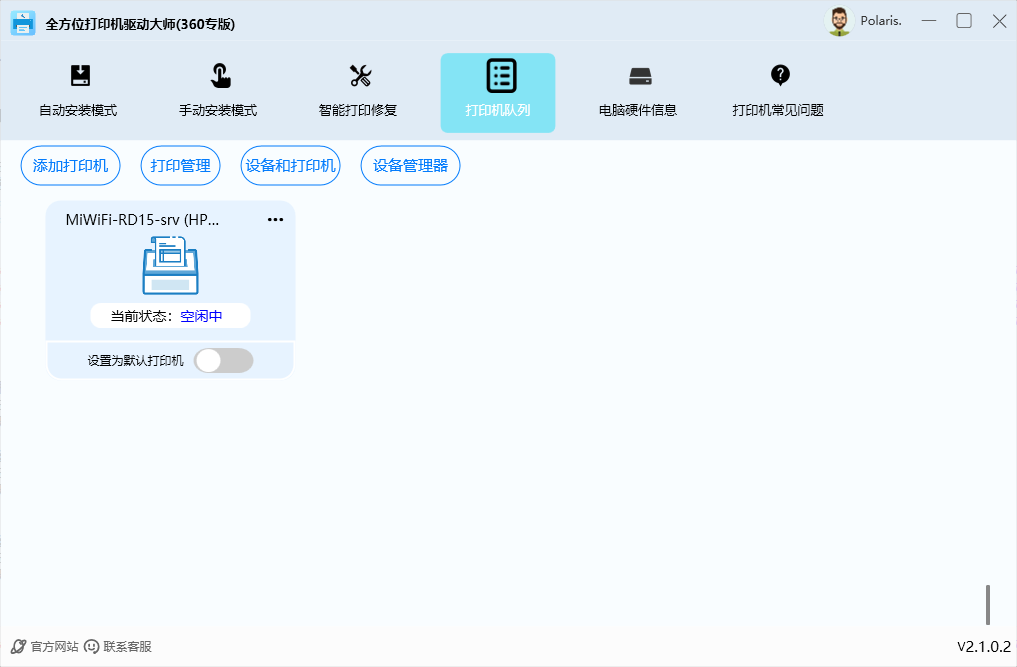Switch to 电脑硬件信息 tab label
The image size is (1017, 667).
pyautogui.click(x=638, y=110)
